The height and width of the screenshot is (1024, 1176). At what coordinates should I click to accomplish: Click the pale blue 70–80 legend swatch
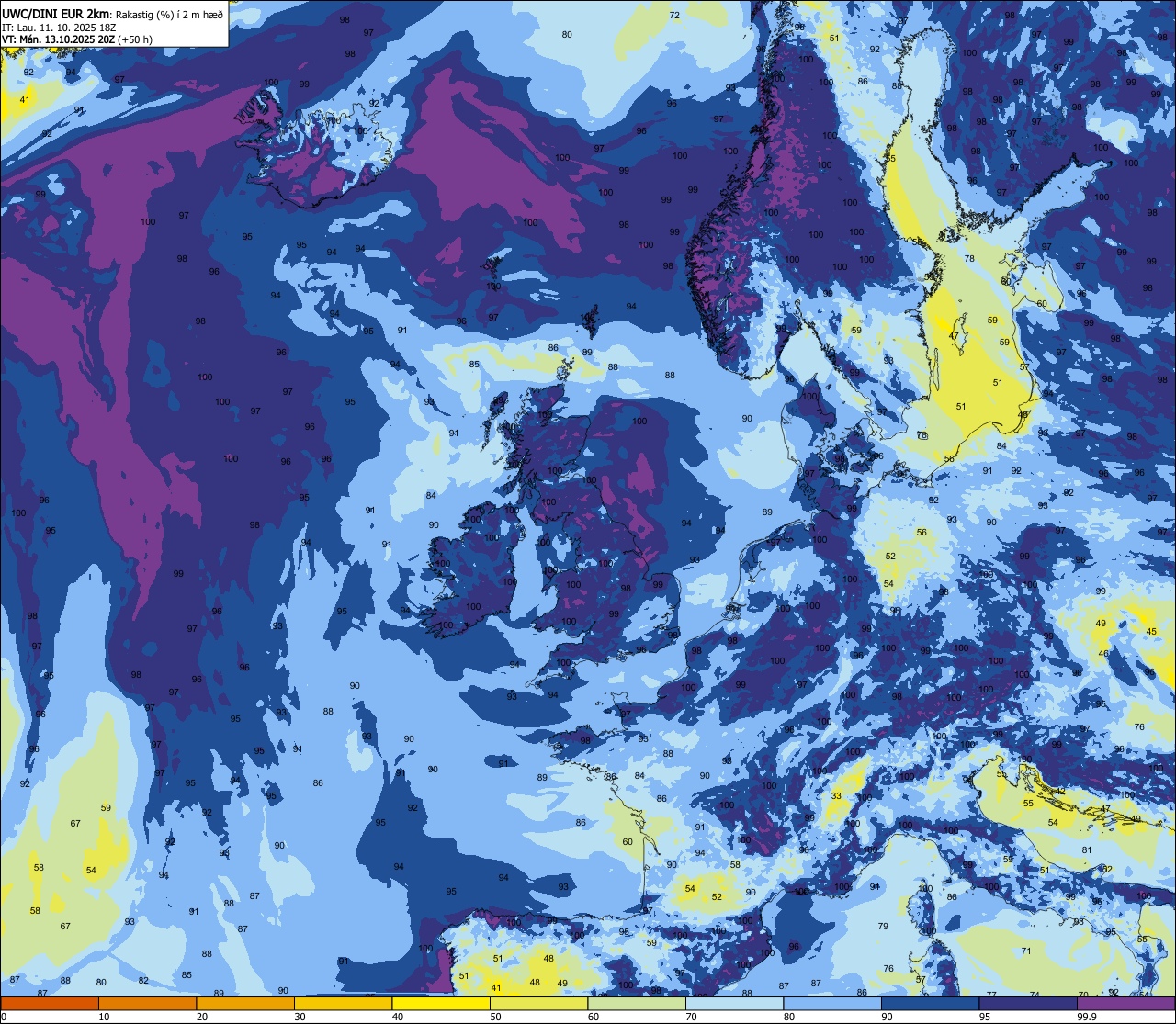734,1003
